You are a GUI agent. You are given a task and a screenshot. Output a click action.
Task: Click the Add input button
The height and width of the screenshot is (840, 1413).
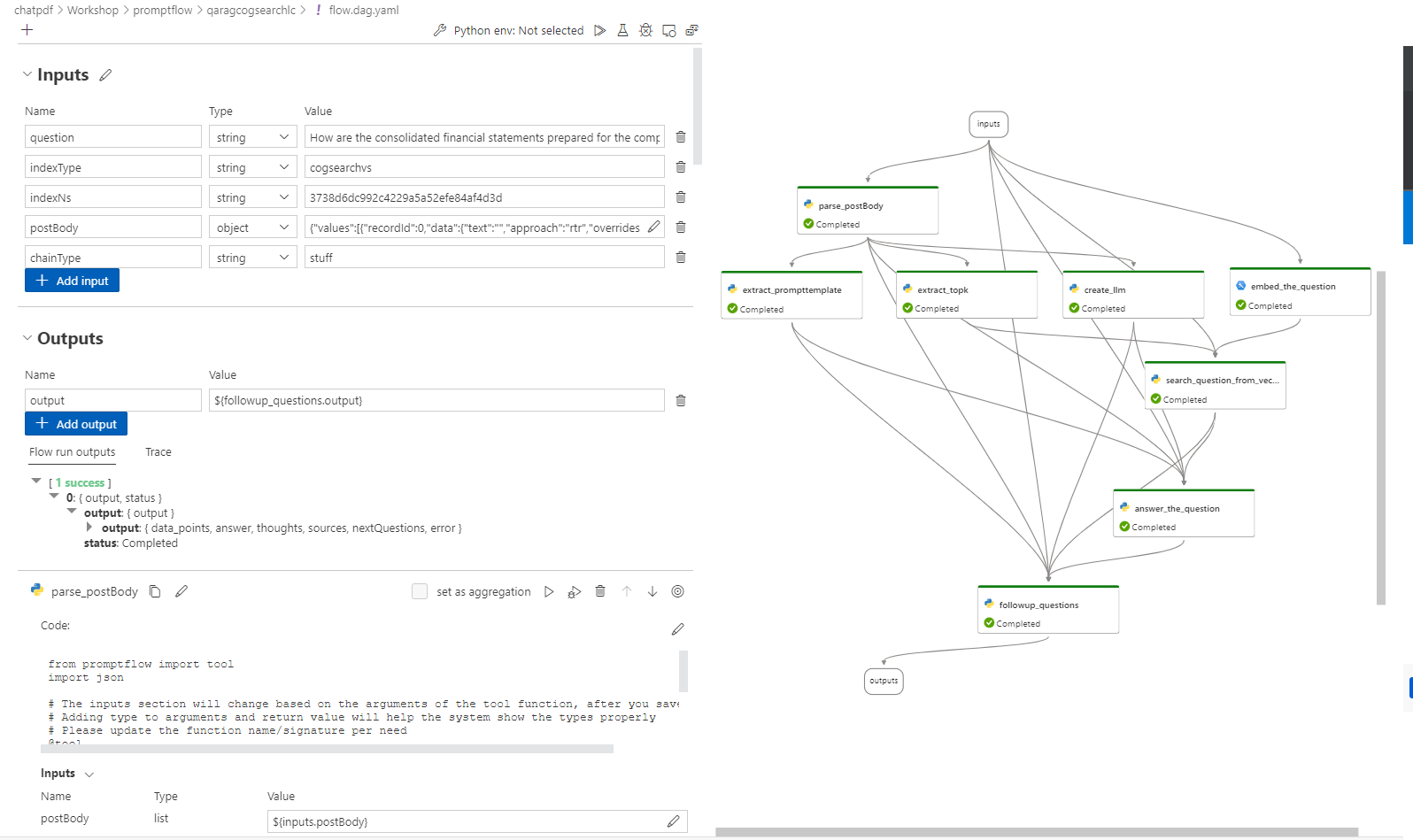point(72,281)
